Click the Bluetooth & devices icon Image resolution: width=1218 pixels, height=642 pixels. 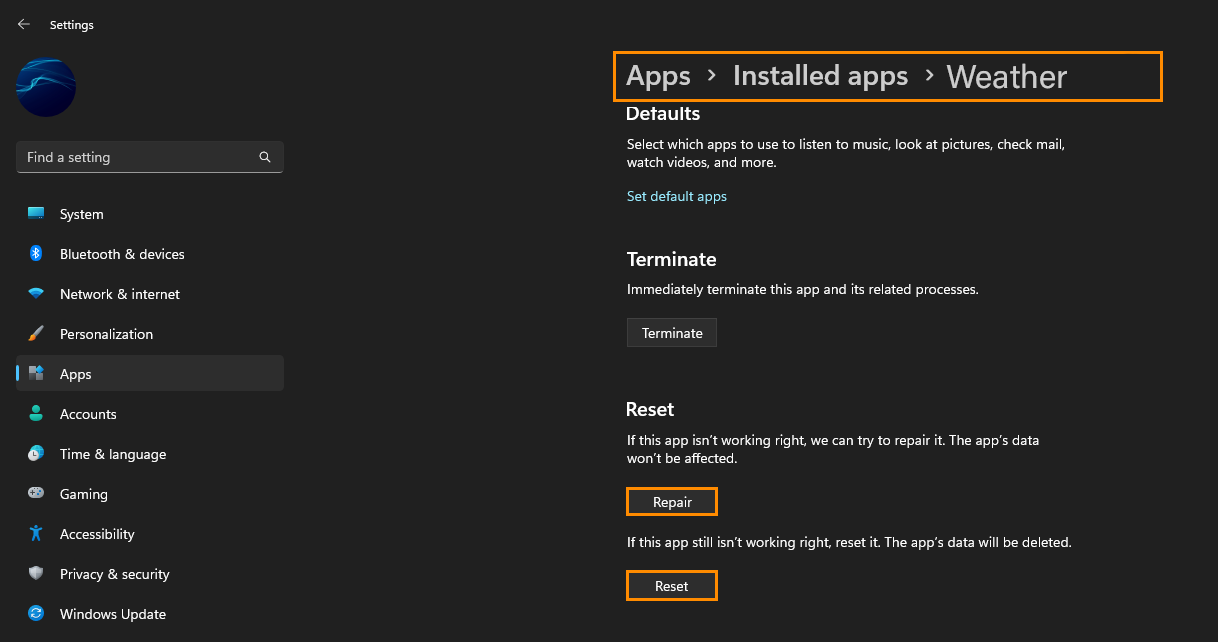point(36,254)
